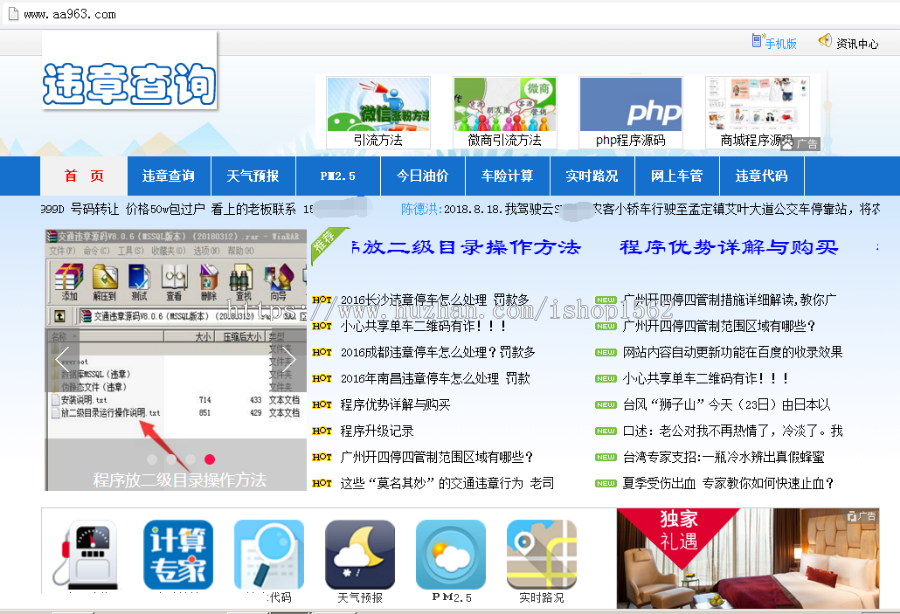Click the address bar URL www.aa963.com
The height and width of the screenshot is (614, 900).
(x=69, y=14)
